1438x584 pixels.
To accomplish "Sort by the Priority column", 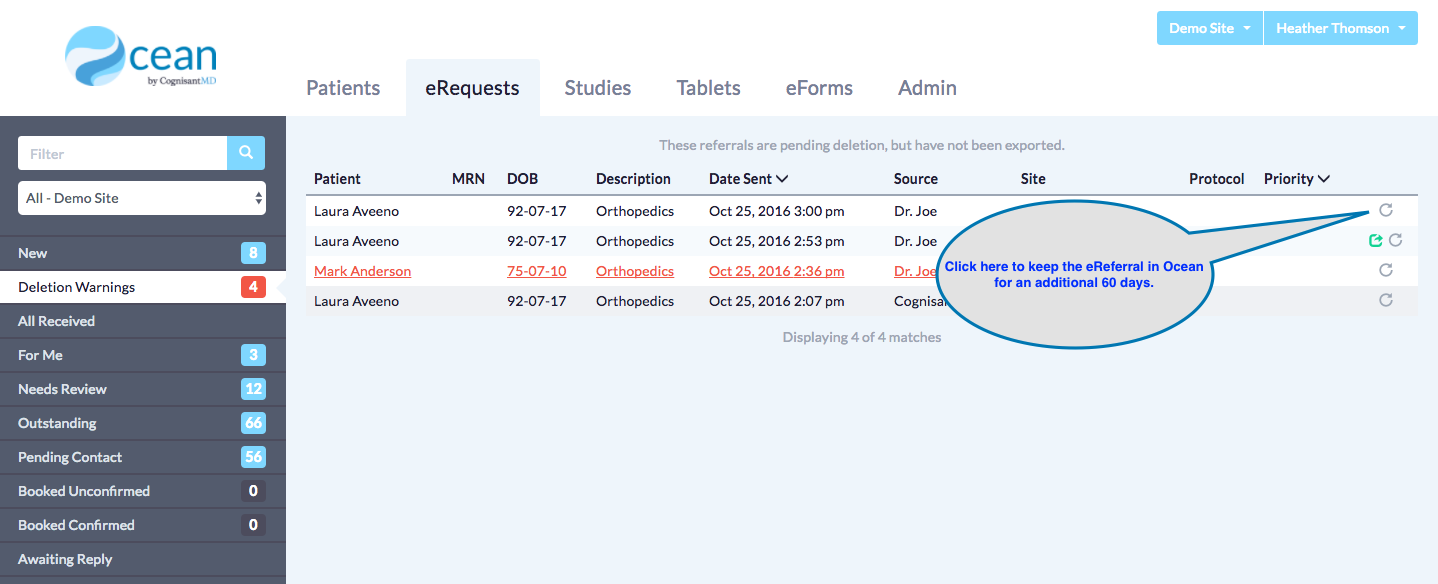I will [1296, 179].
